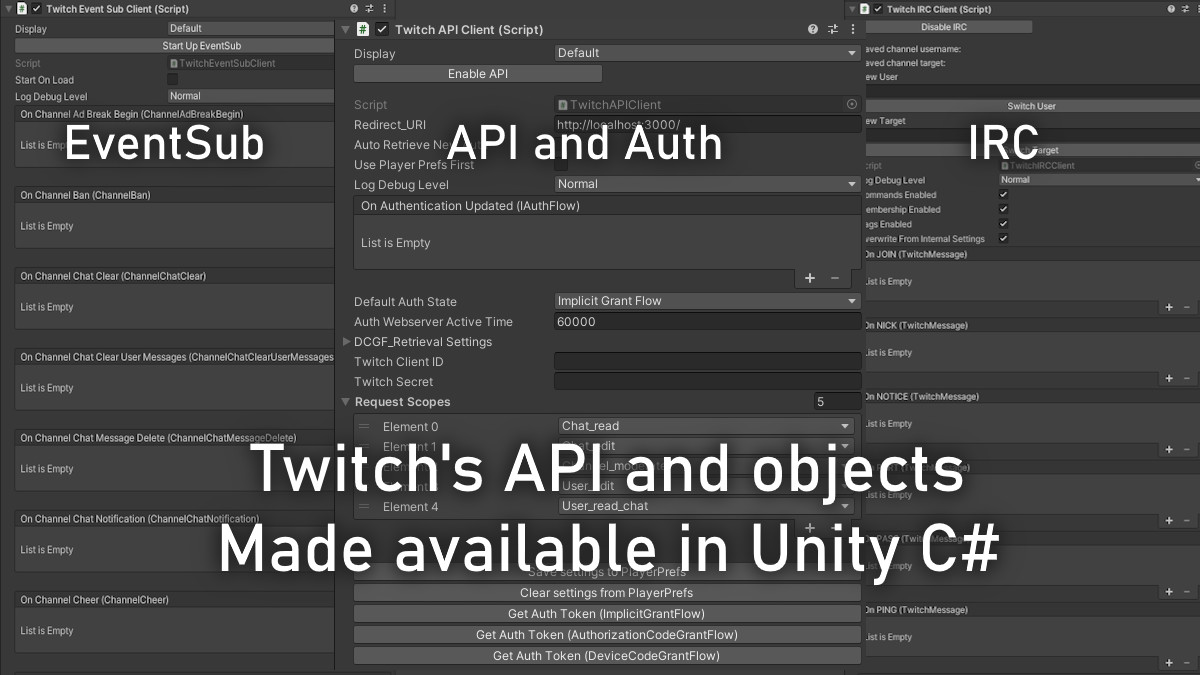Click script icon of Twitch Event Sub Client

[22, 9]
